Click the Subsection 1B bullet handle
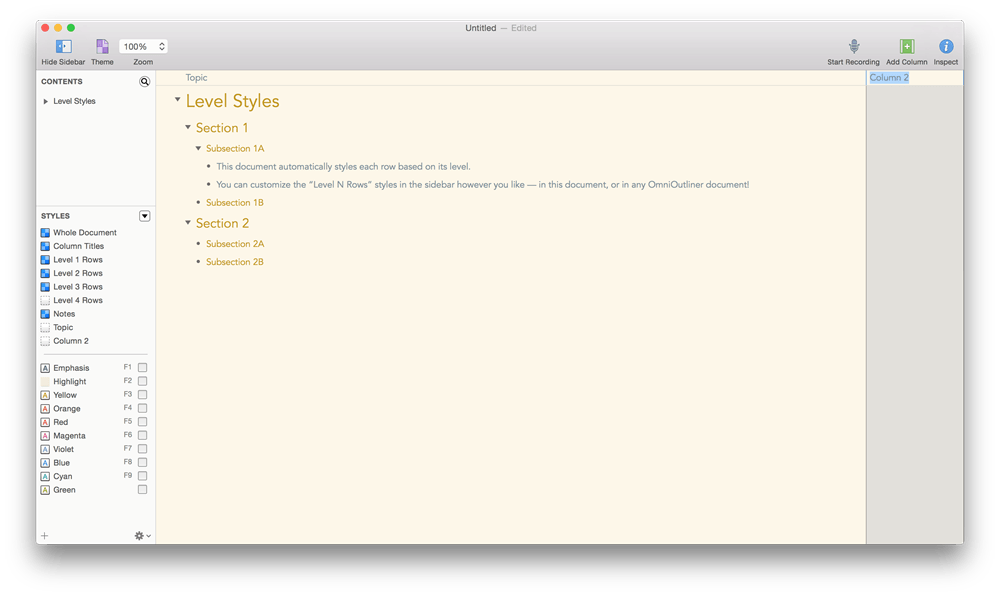1000x595 pixels. click(198, 203)
